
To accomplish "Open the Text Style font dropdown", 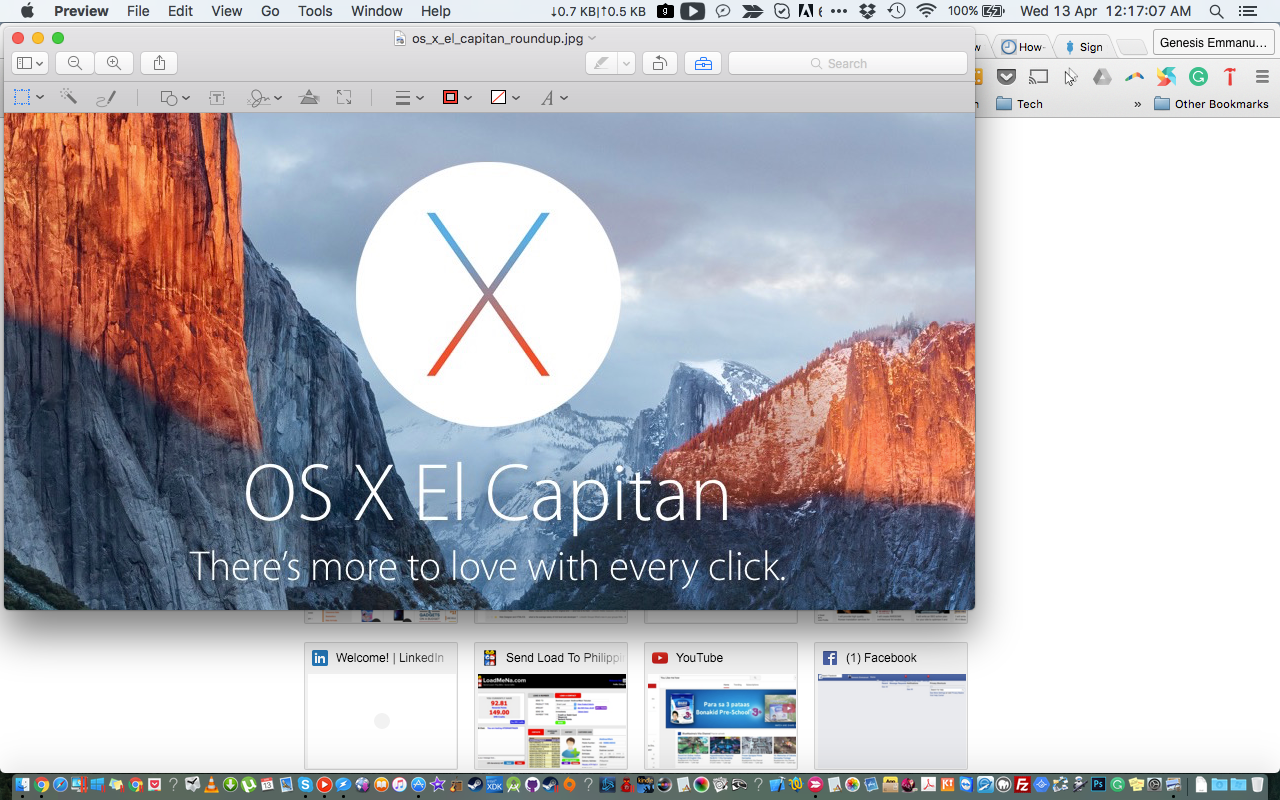I will 554,97.
